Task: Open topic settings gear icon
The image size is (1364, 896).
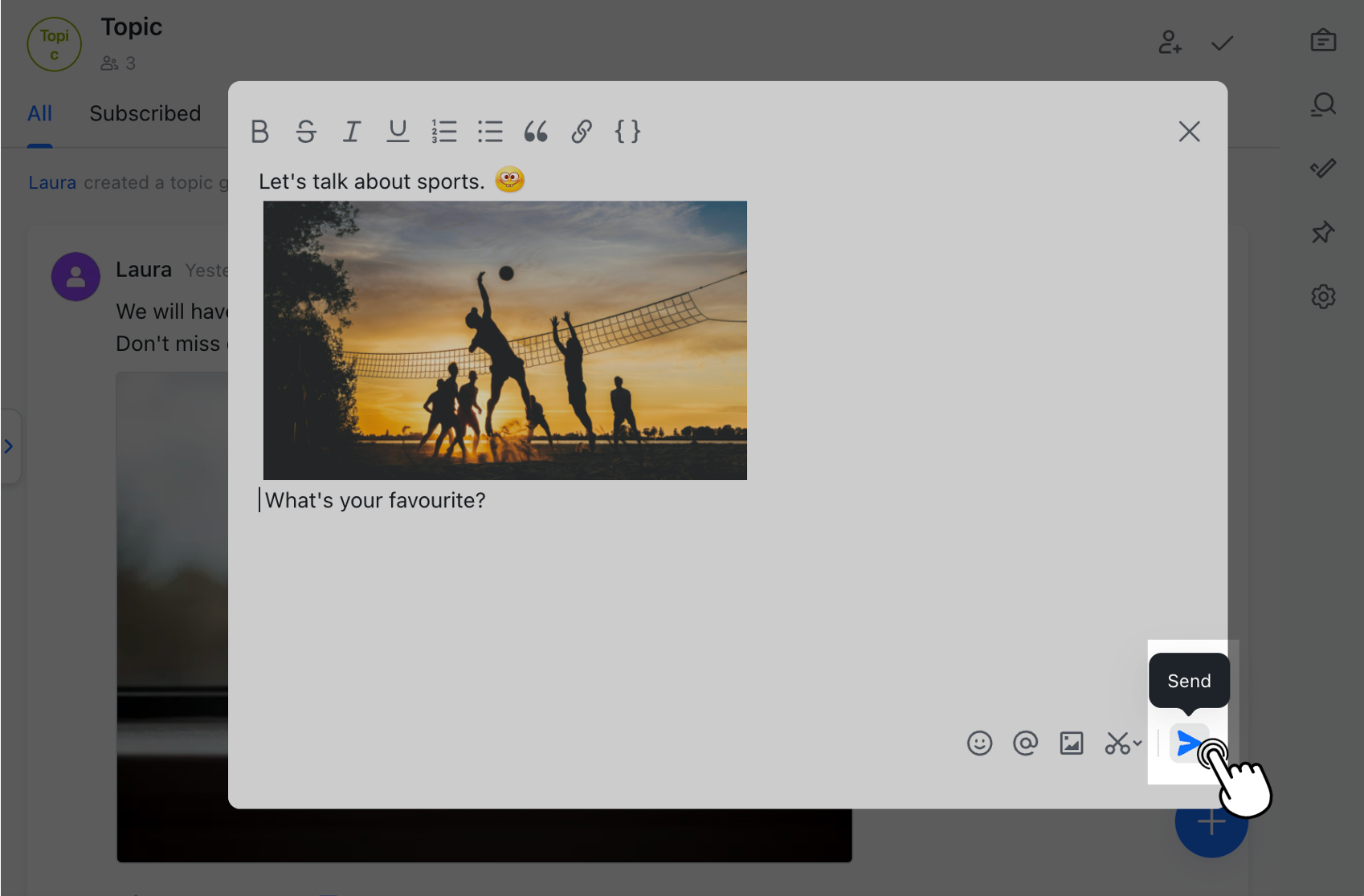Action: [1323, 297]
